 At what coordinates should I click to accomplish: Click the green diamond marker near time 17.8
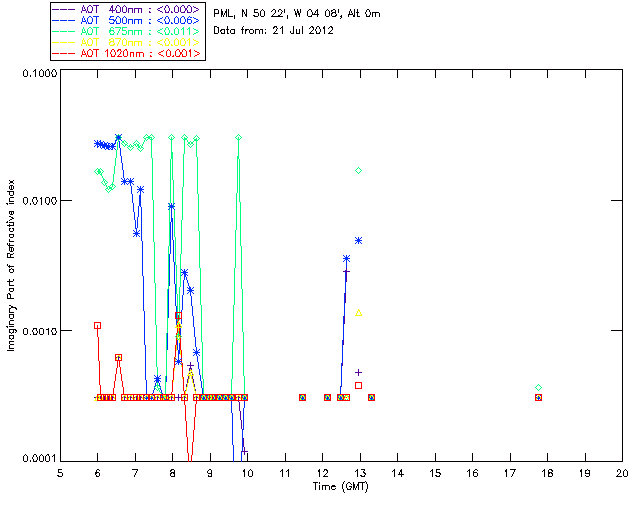pos(538,387)
